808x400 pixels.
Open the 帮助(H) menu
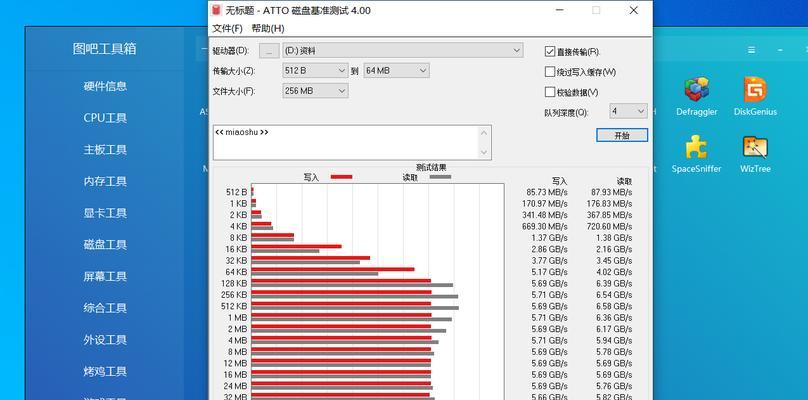267,28
